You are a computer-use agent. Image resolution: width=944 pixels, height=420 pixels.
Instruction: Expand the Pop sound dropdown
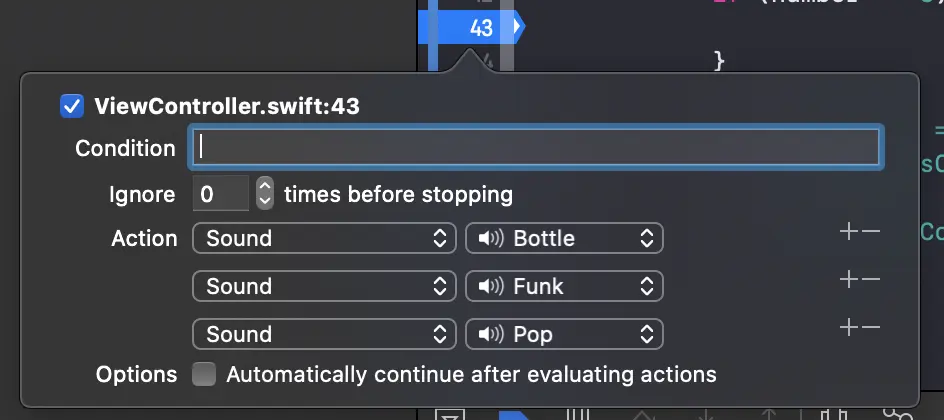[x=564, y=334]
